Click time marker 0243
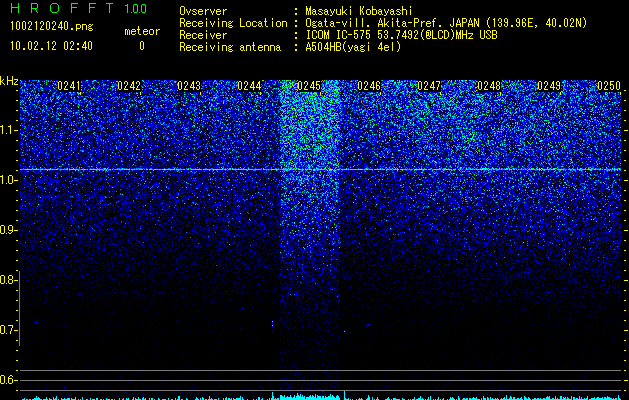The image size is (629, 400). [x=189, y=86]
